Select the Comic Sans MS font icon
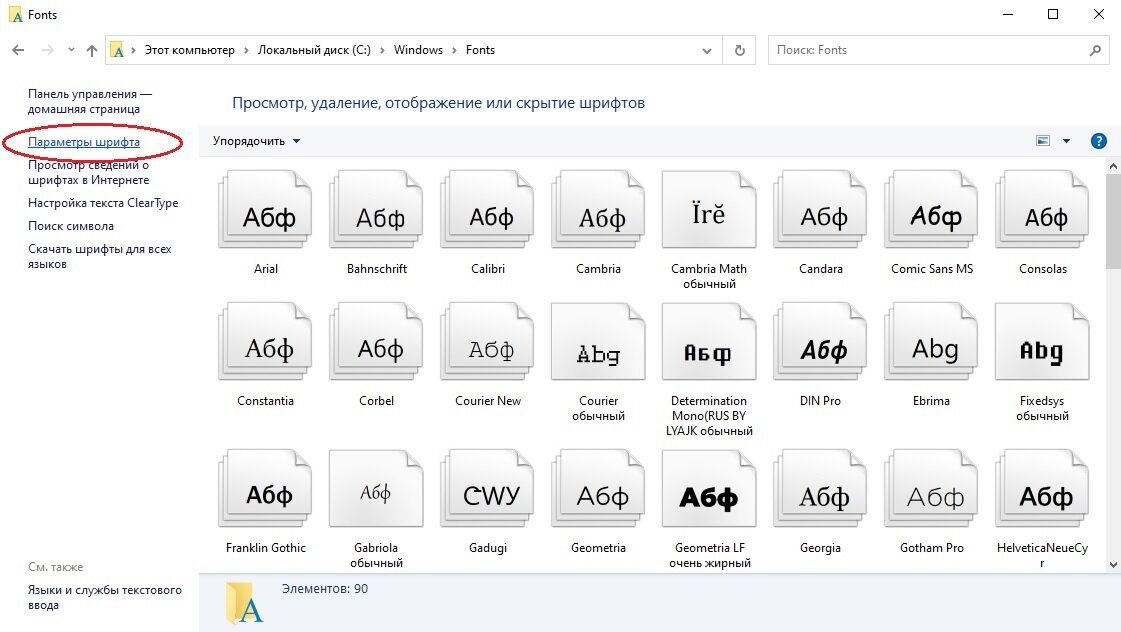This screenshot has width=1121, height=632. pyautogui.click(x=932, y=209)
